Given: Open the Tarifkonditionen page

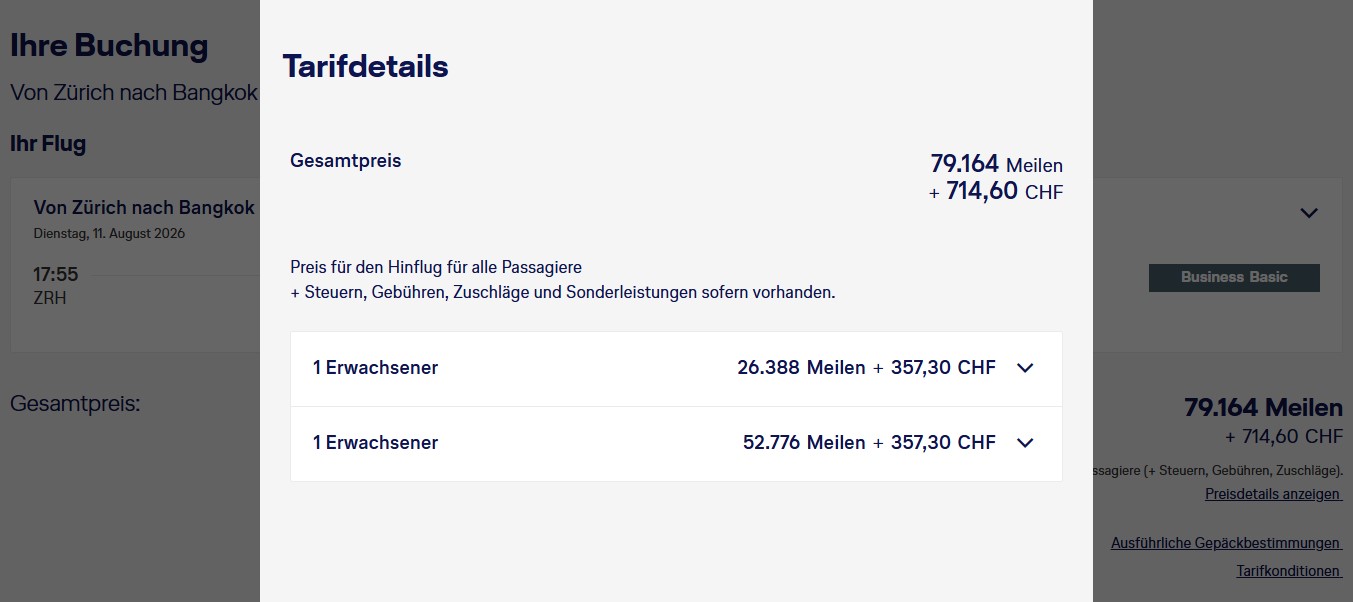Looking at the screenshot, I should coord(1288,570).
